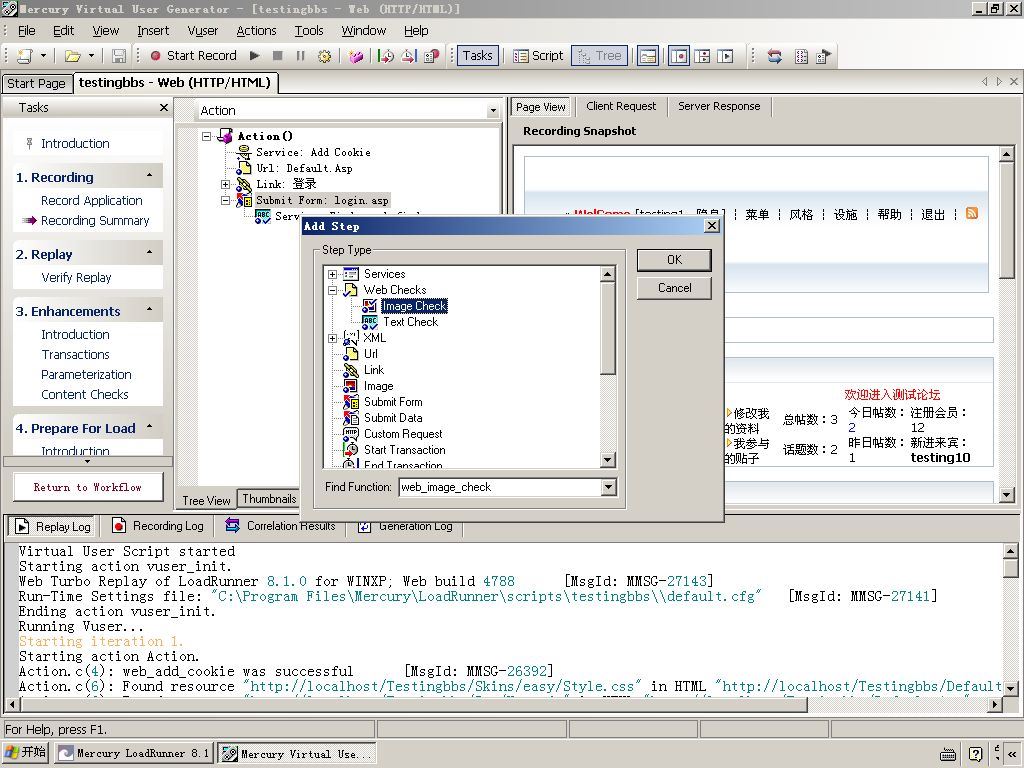This screenshot has width=1024, height=768.
Task: Collapse the 1. Recording task section
Action: pyautogui.click(x=150, y=176)
